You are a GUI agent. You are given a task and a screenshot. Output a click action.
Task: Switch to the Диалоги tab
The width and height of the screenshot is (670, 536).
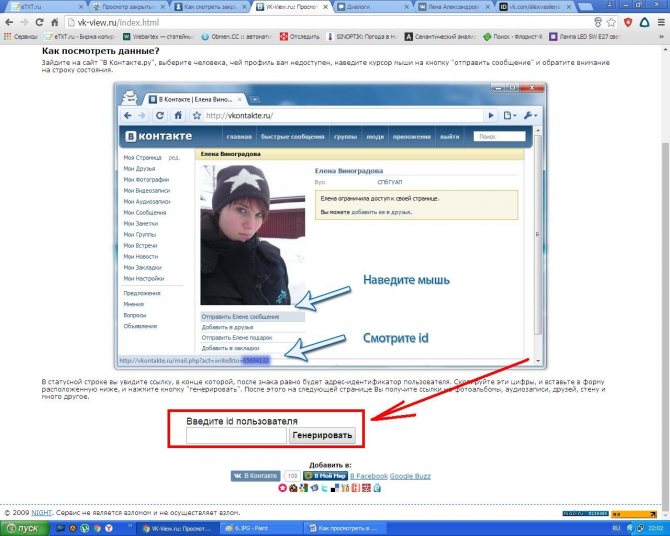(373, 6)
